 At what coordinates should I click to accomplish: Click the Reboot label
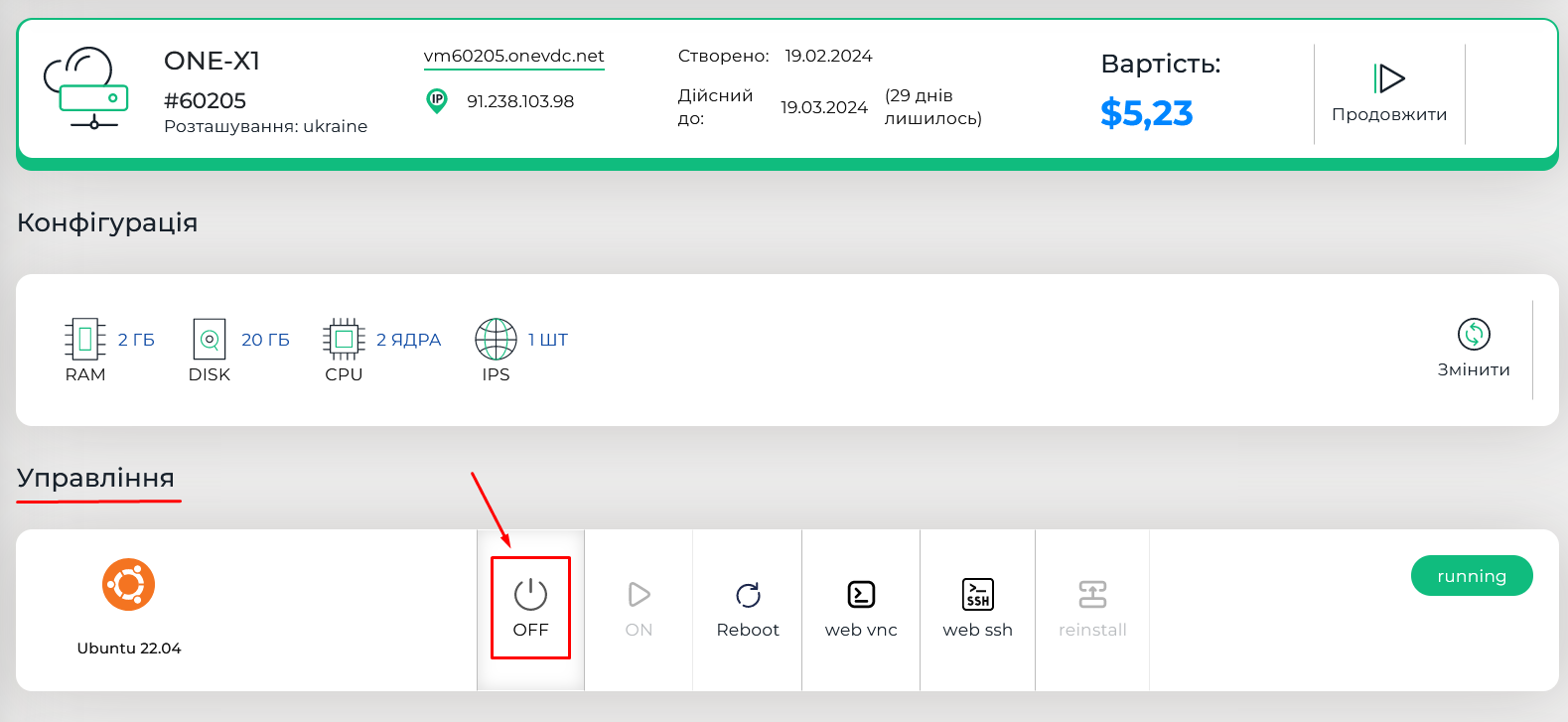(x=748, y=630)
